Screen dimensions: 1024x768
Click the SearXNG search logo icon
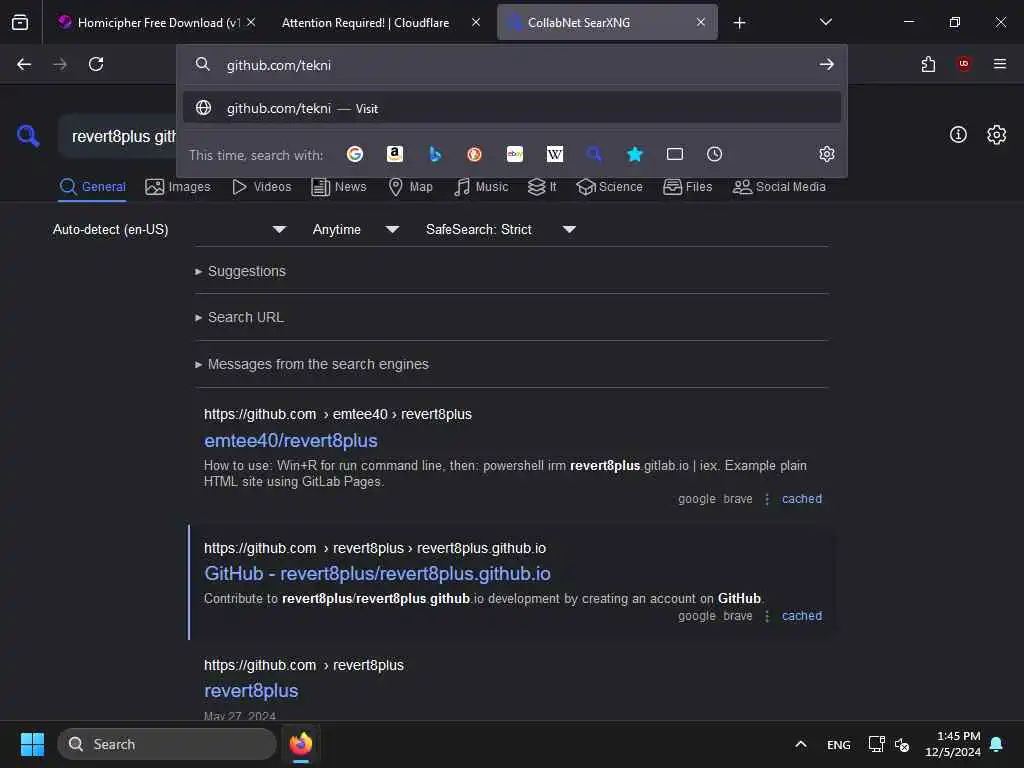click(28, 136)
